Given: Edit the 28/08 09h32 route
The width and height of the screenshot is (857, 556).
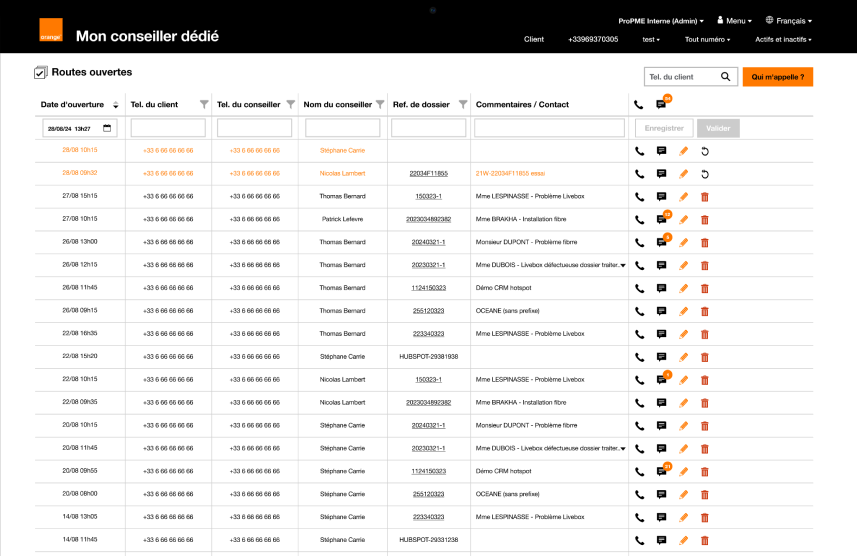Looking at the screenshot, I should pyautogui.click(x=683, y=174).
